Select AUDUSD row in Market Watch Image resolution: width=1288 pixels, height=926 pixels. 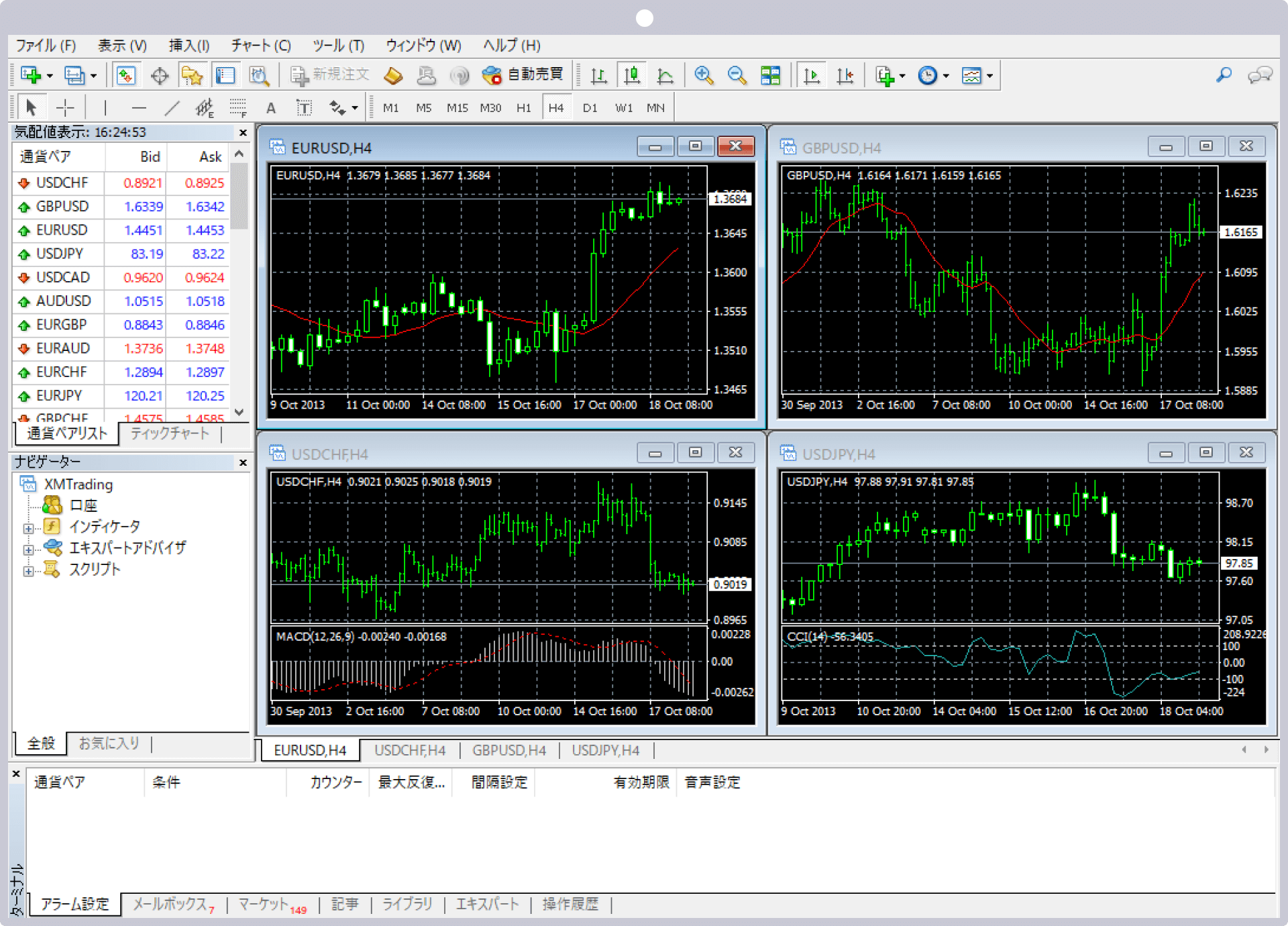(x=121, y=301)
